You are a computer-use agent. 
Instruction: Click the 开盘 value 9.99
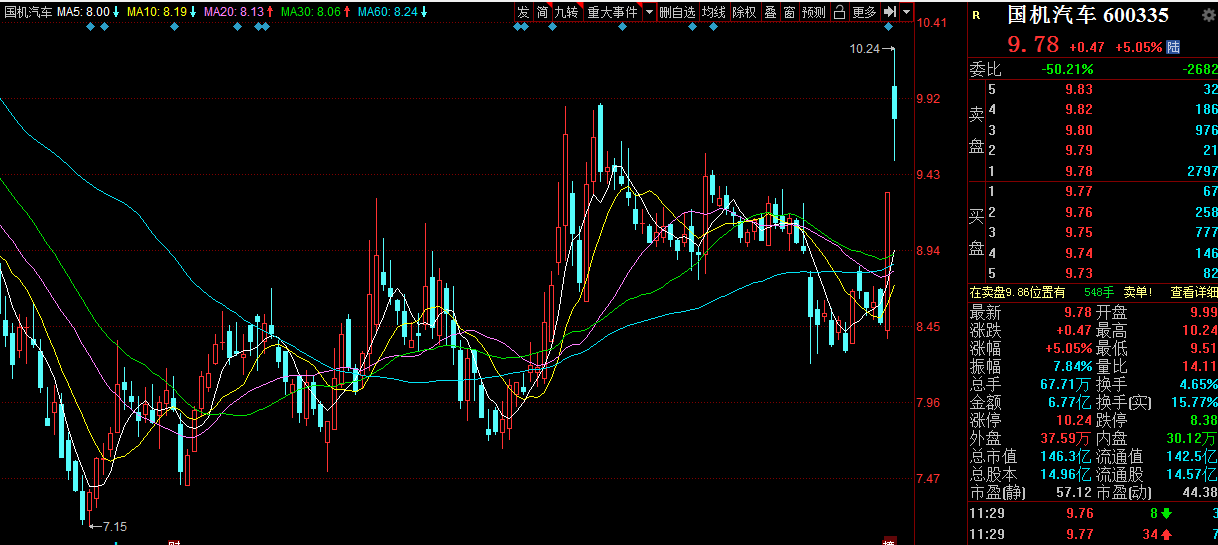point(1202,312)
